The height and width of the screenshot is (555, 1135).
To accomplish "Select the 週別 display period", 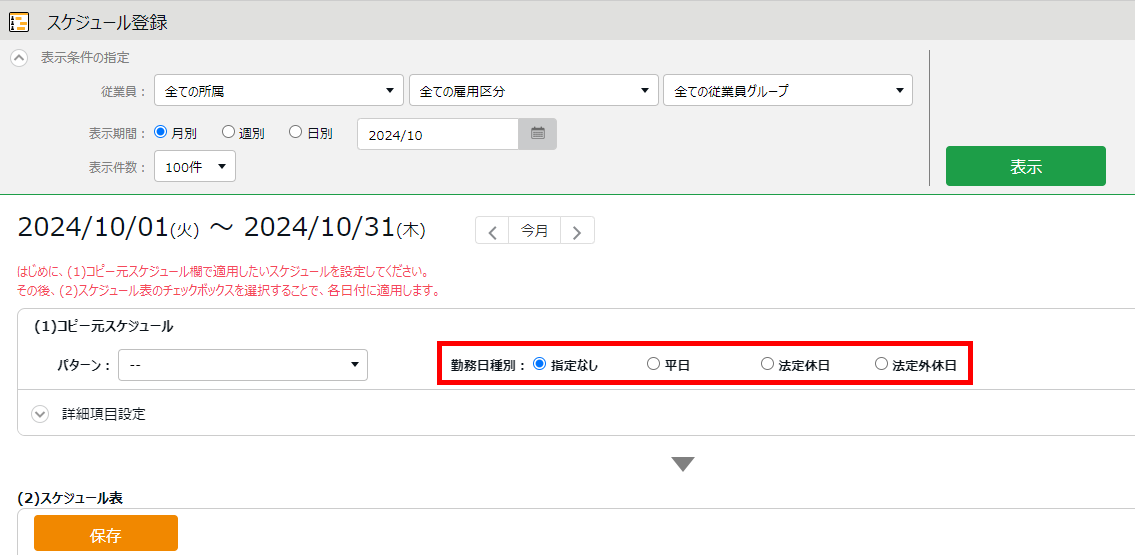I will point(228,132).
